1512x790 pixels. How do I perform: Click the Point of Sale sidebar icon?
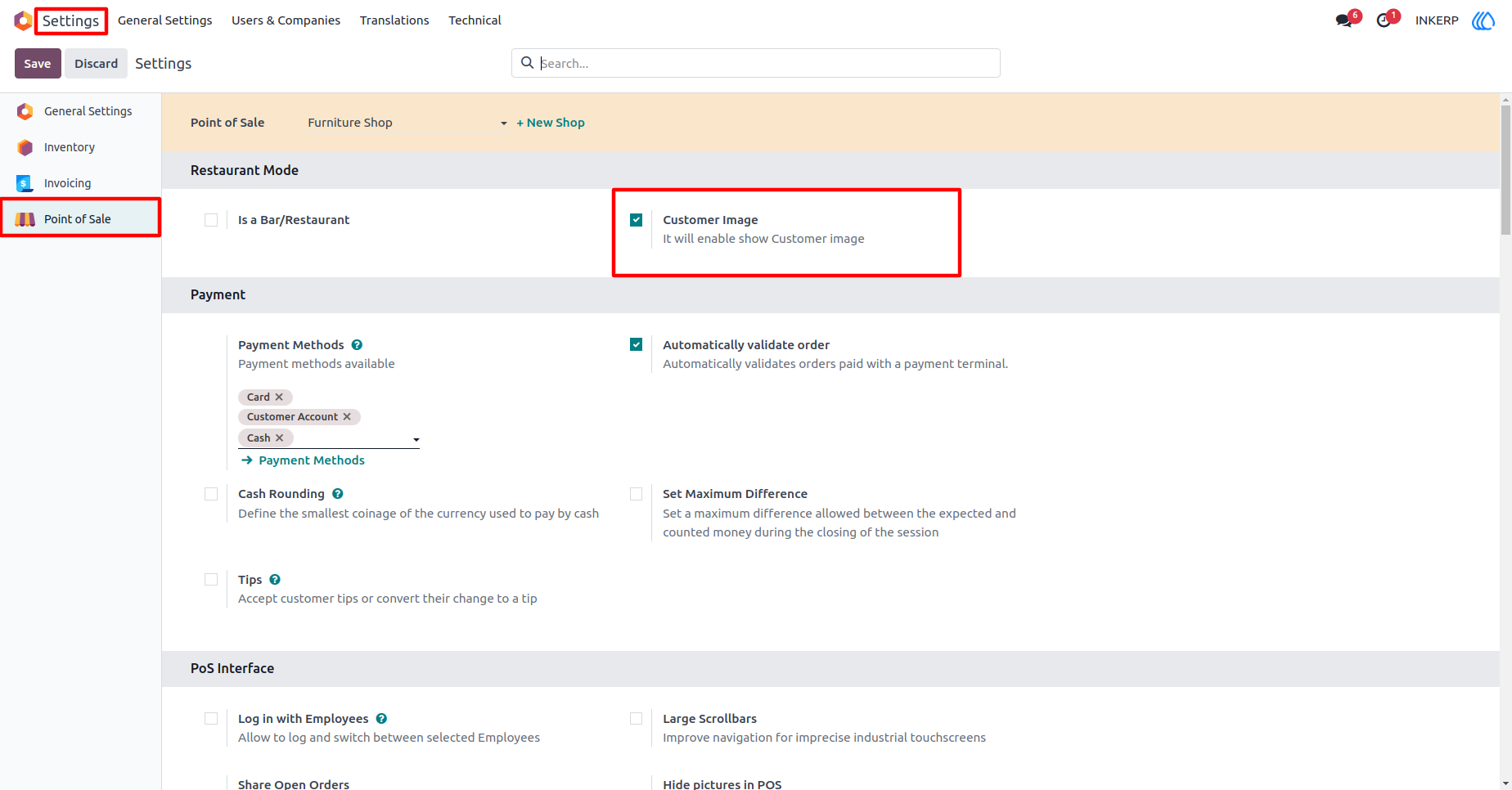(25, 219)
